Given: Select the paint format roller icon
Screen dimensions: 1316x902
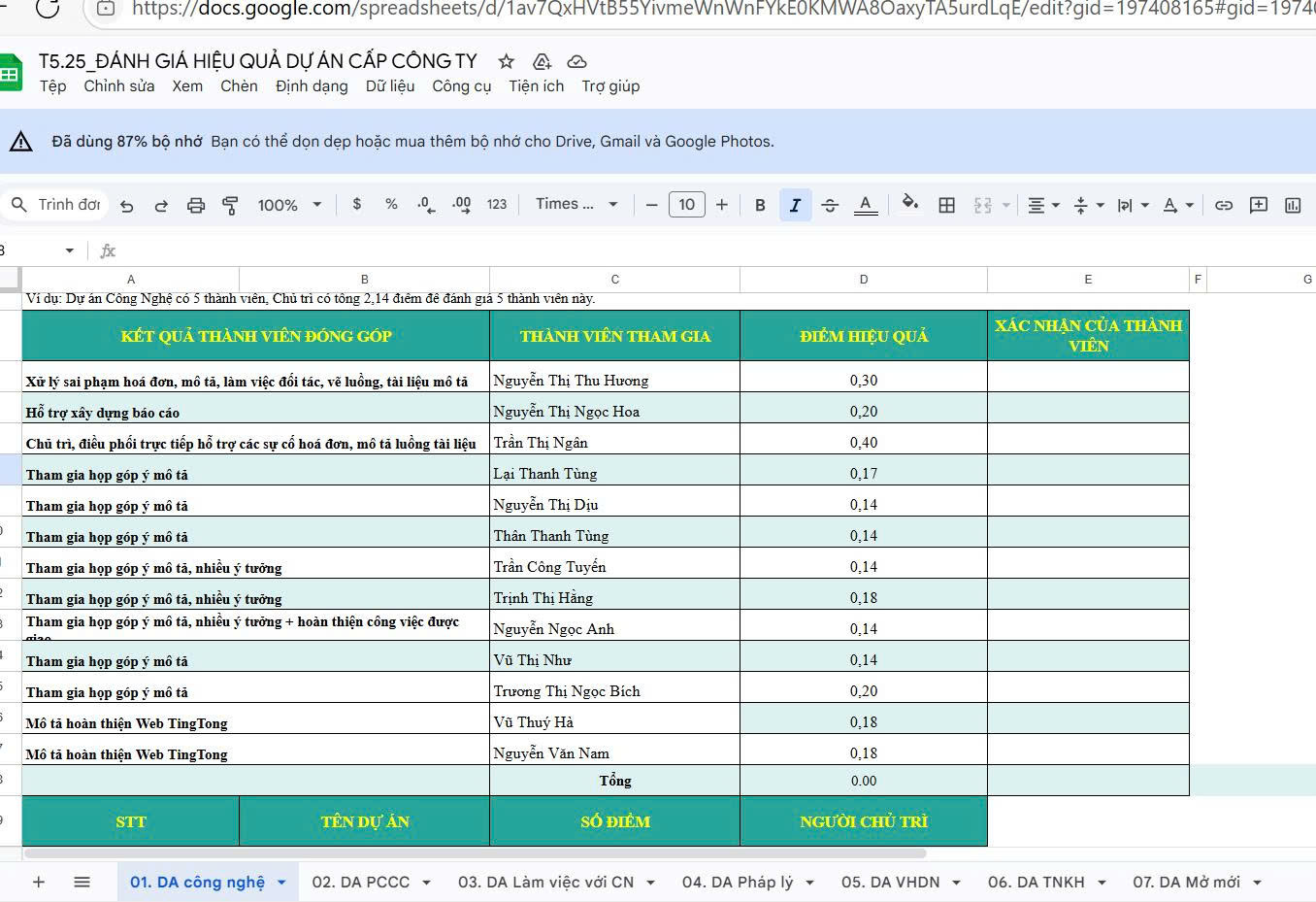Looking at the screenshot, I should tap(230, 205).
